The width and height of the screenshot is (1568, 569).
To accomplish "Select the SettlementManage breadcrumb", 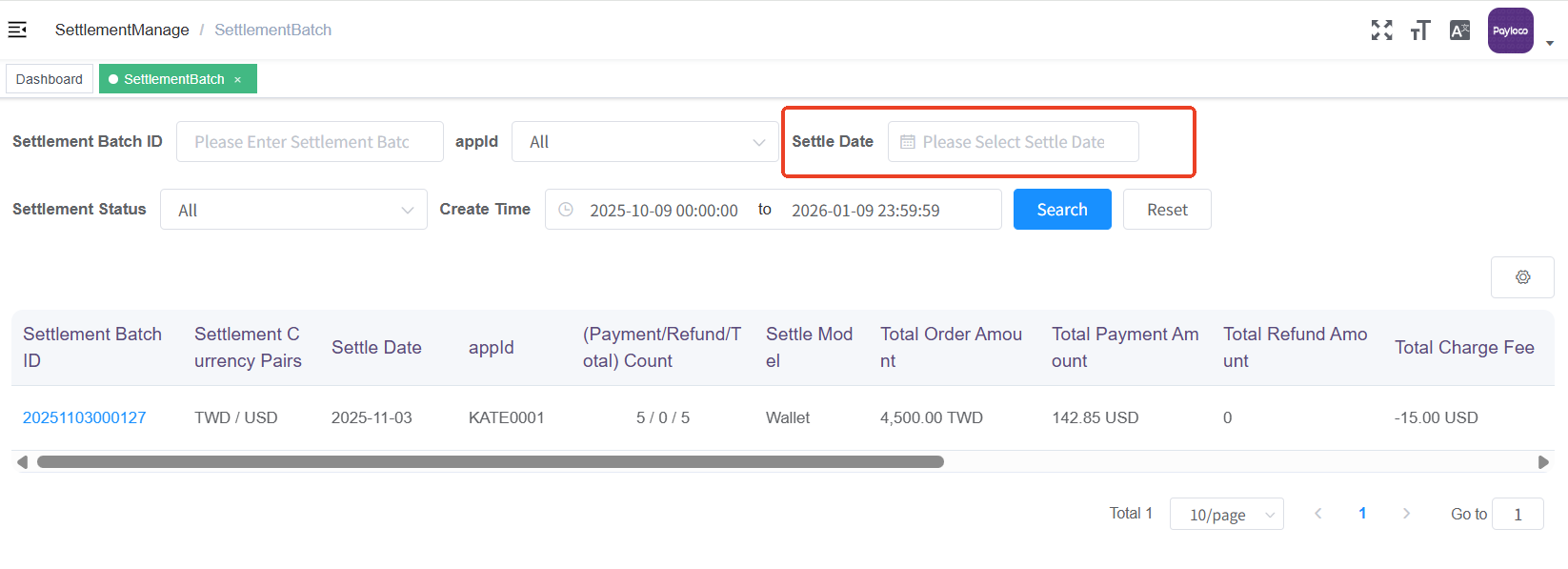I will (x=122, y=30).
